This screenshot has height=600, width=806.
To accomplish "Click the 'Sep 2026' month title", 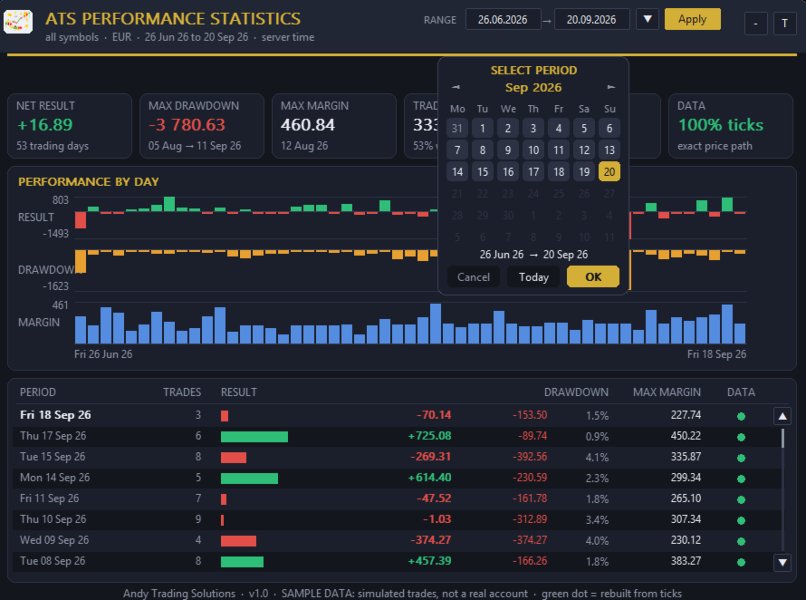I will click(x=533, y=87).
